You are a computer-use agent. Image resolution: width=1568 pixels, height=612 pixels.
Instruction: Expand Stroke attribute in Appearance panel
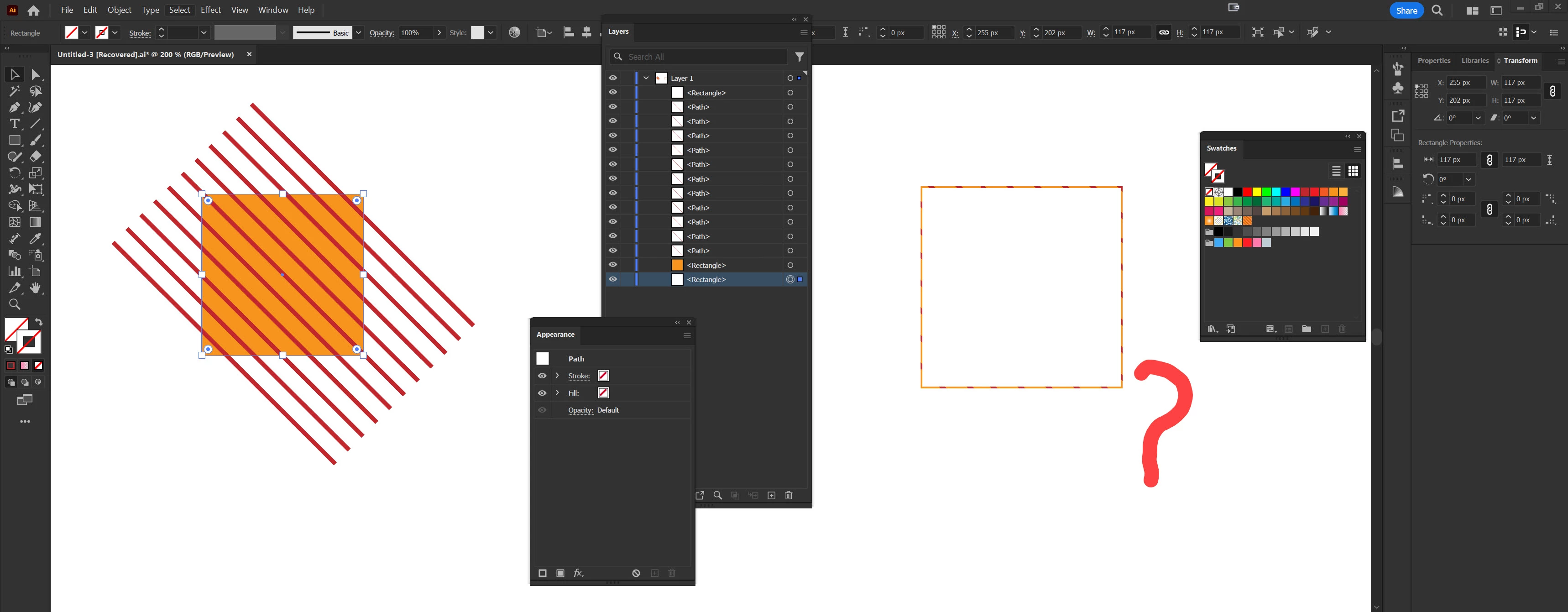pos(557,376)
